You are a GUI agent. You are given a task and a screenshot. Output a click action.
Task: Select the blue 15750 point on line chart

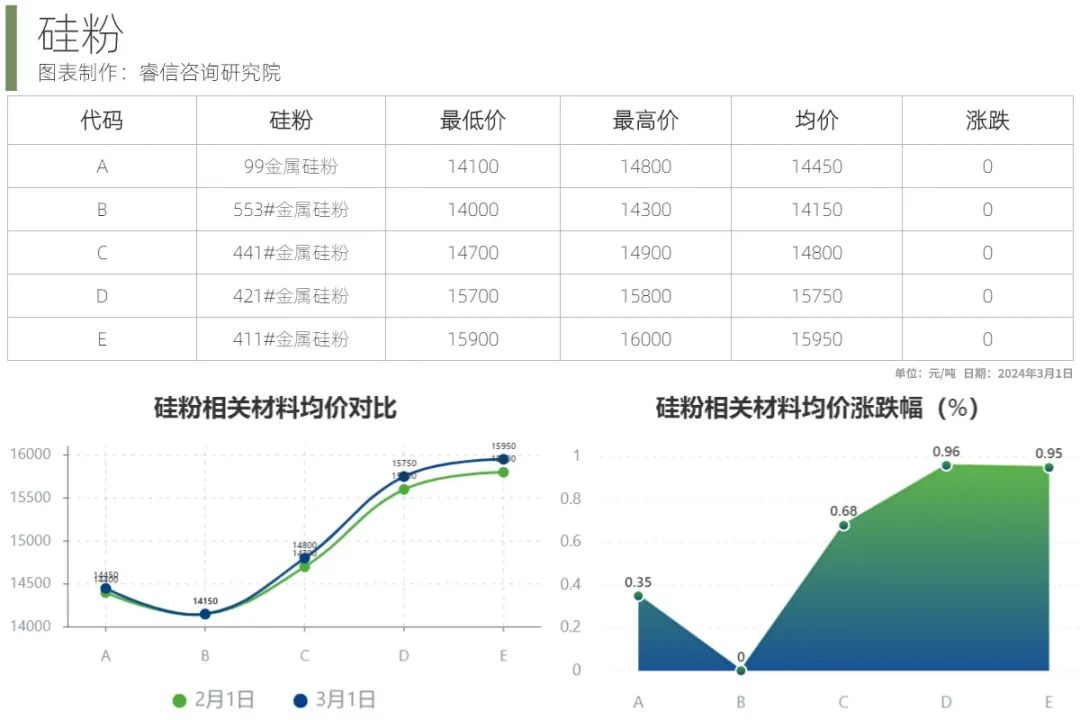[404, 477]
